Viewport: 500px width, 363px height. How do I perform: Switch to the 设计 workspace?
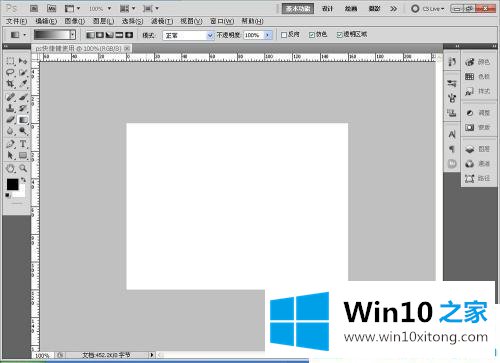[327, 9]
